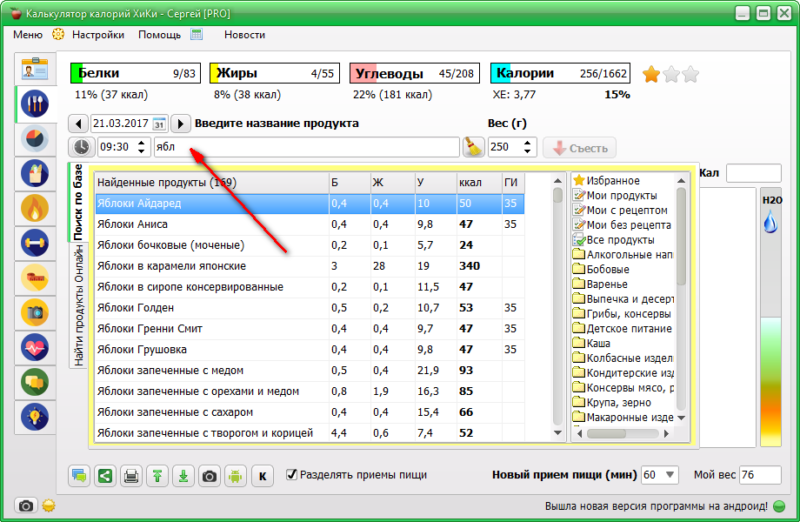Open the heart rate health sidebar icon

click(34, 346)
